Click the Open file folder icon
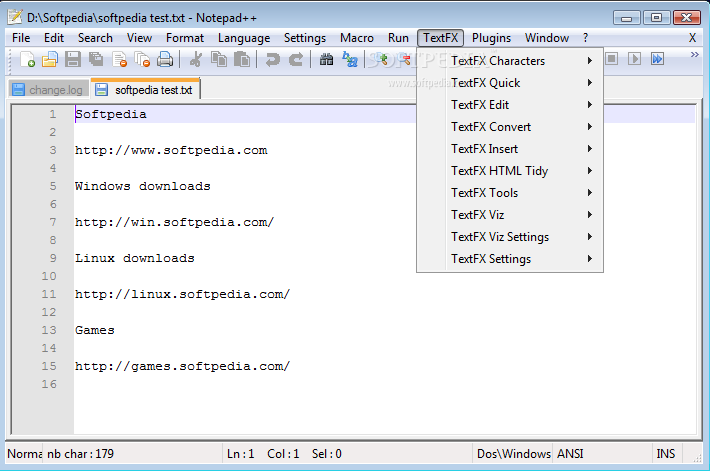This screenshot has width=710, height=472. pyautogui.click(x=50, y=59)
